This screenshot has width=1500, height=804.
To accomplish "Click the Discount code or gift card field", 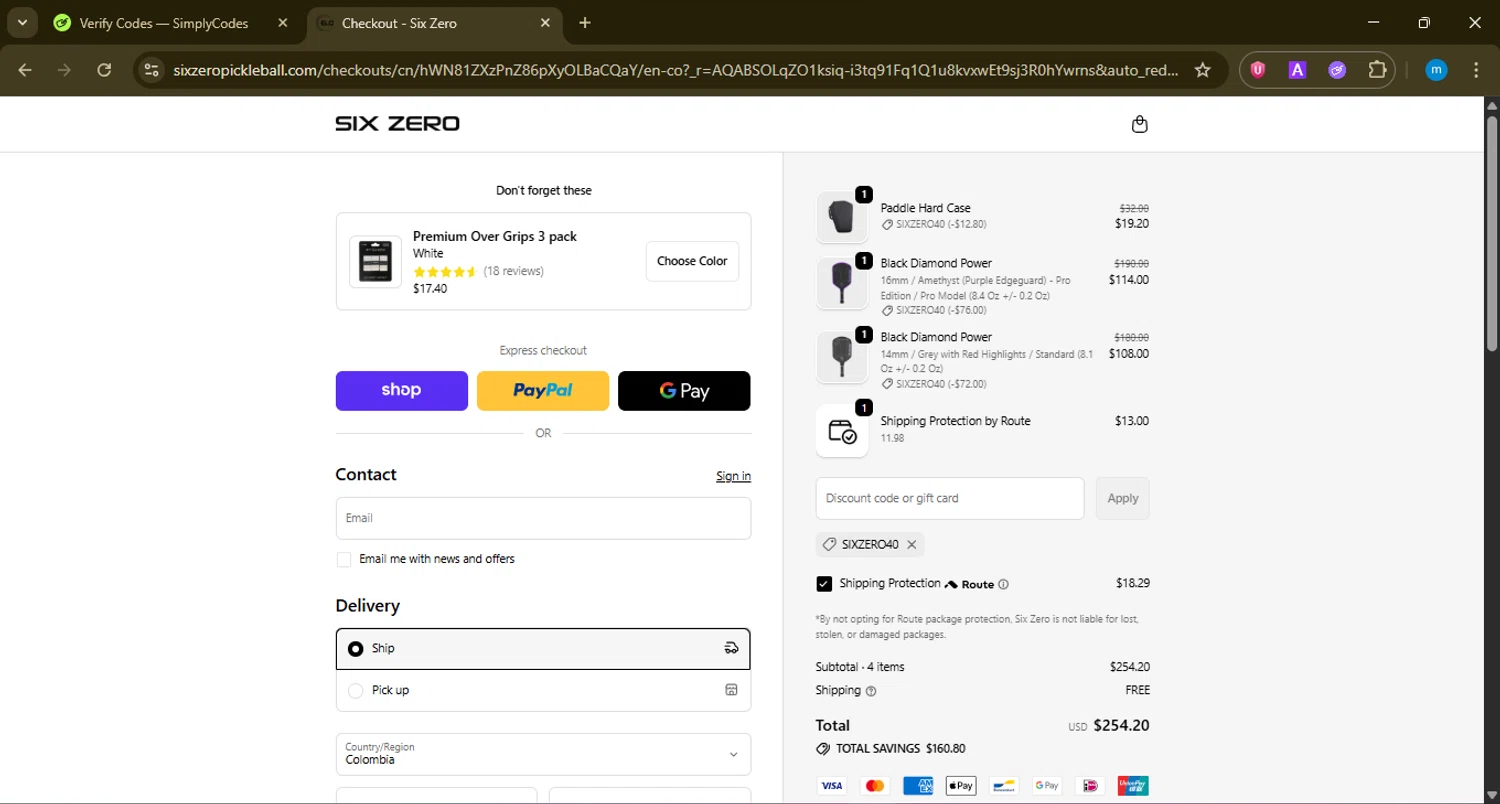I will pyautogui.click(x=950, y=498).
